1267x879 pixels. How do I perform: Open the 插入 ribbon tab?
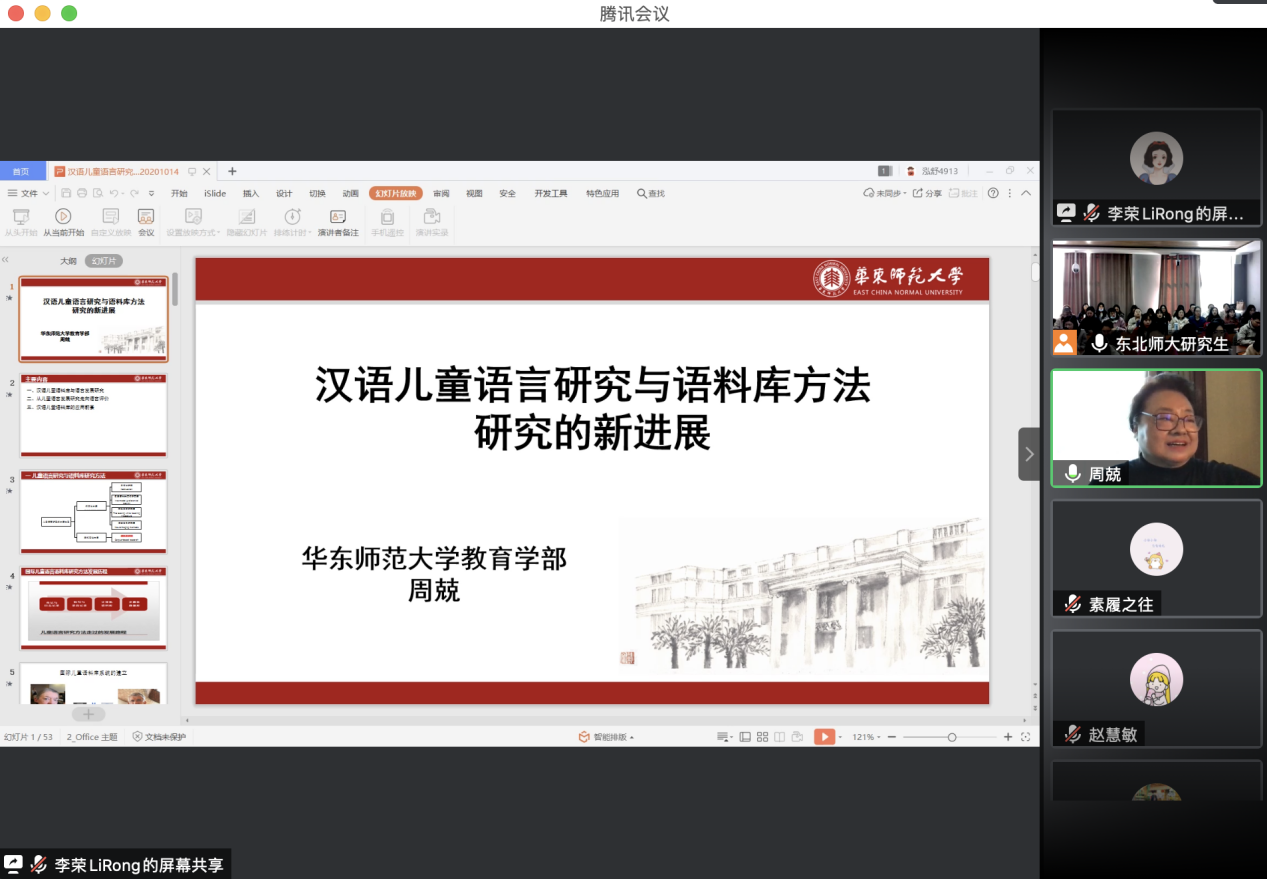250,194
